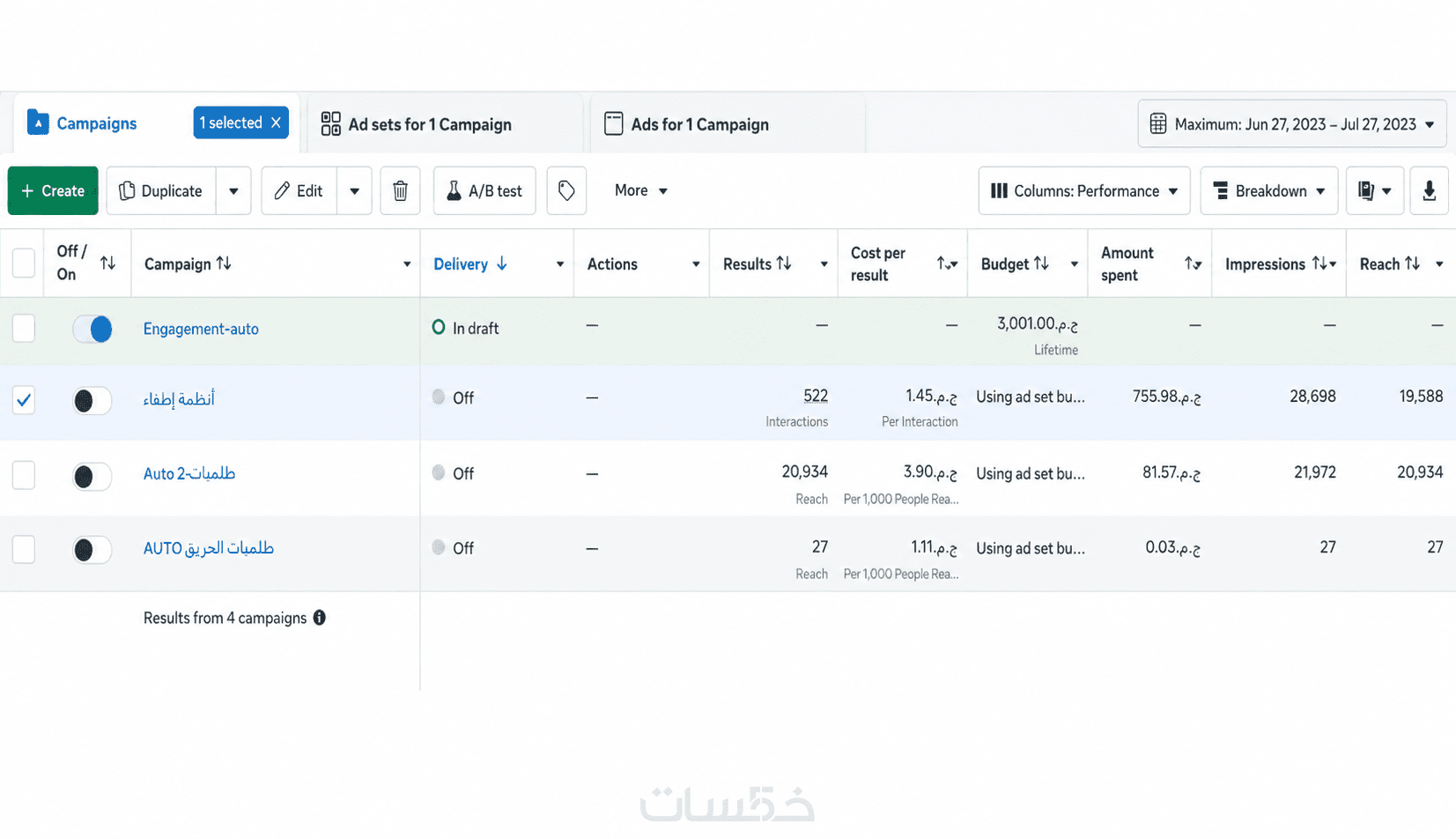Click the Ads for 1 Campaign icon

click(613, 124)
